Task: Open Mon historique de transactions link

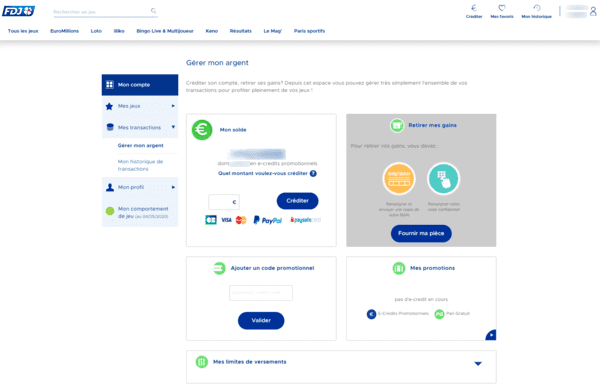Action: tap(140, 165)
